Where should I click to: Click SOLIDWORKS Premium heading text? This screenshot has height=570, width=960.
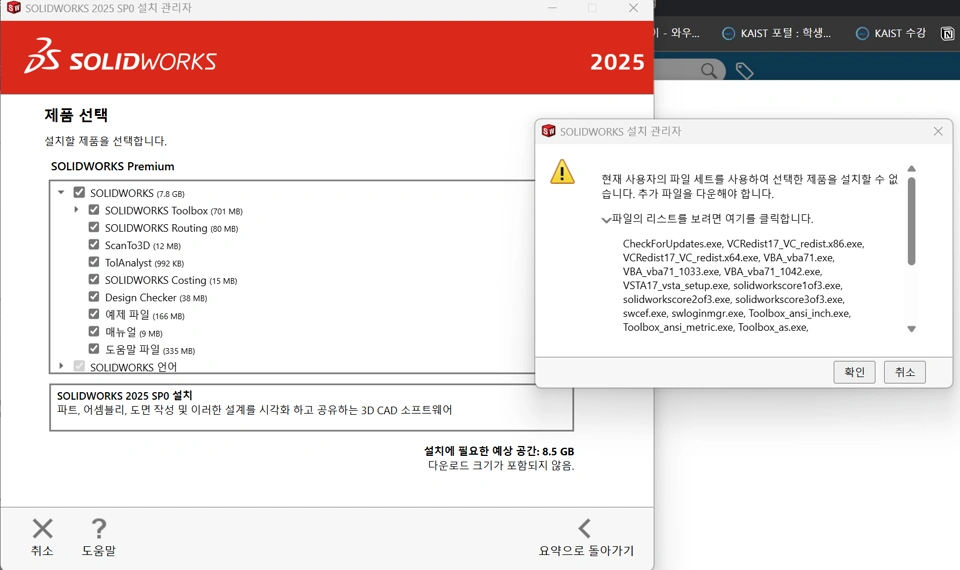tap(113, 166)
